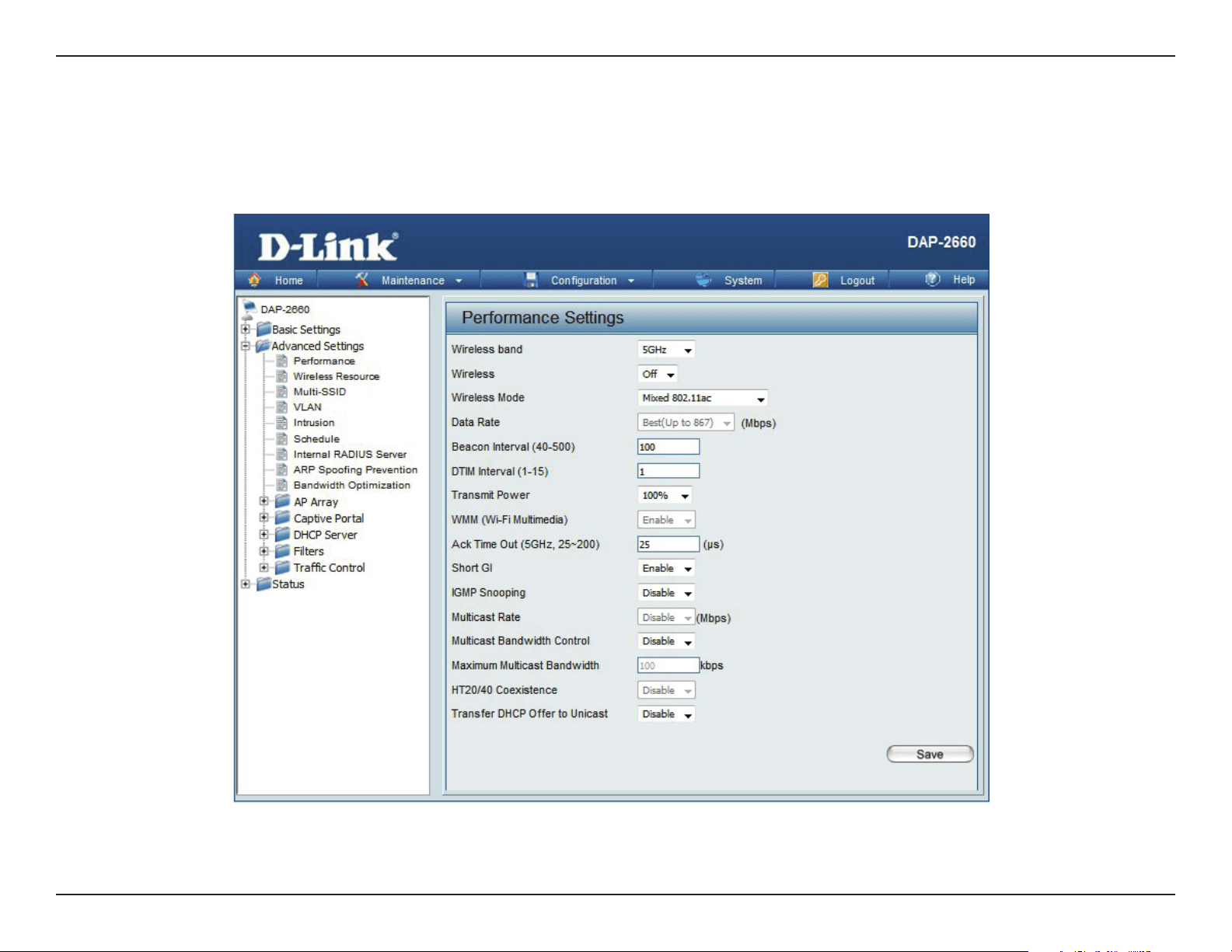Click the Status folder icon
The image size is (1232, 952).
[264, 584]
